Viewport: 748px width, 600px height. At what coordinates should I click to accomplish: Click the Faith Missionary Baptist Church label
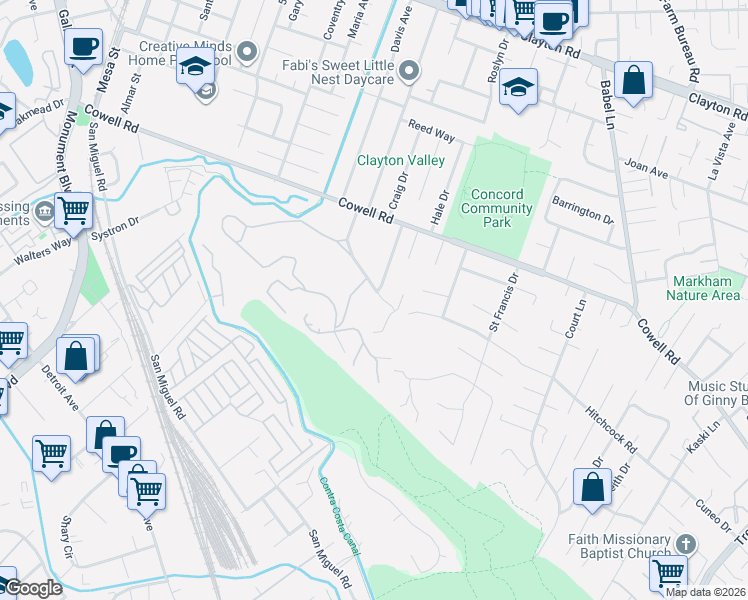pyautogui.click(x=619, y=546)
